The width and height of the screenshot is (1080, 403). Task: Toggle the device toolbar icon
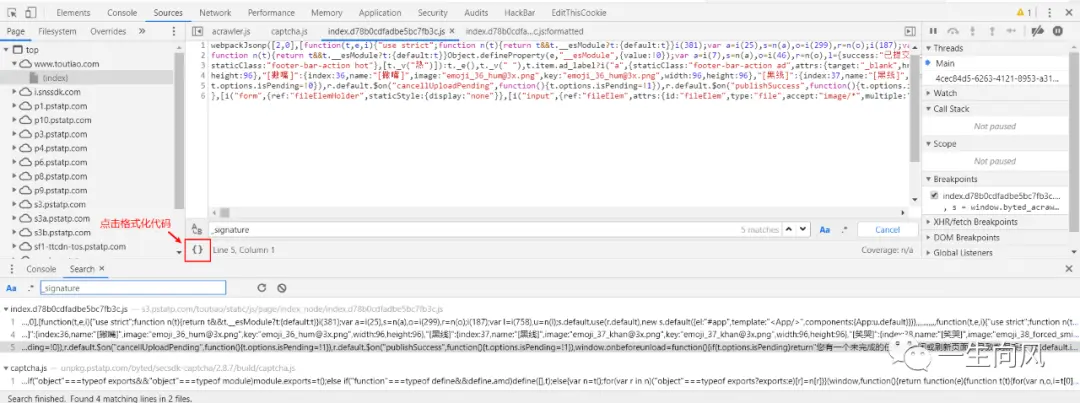coord(32,12)
